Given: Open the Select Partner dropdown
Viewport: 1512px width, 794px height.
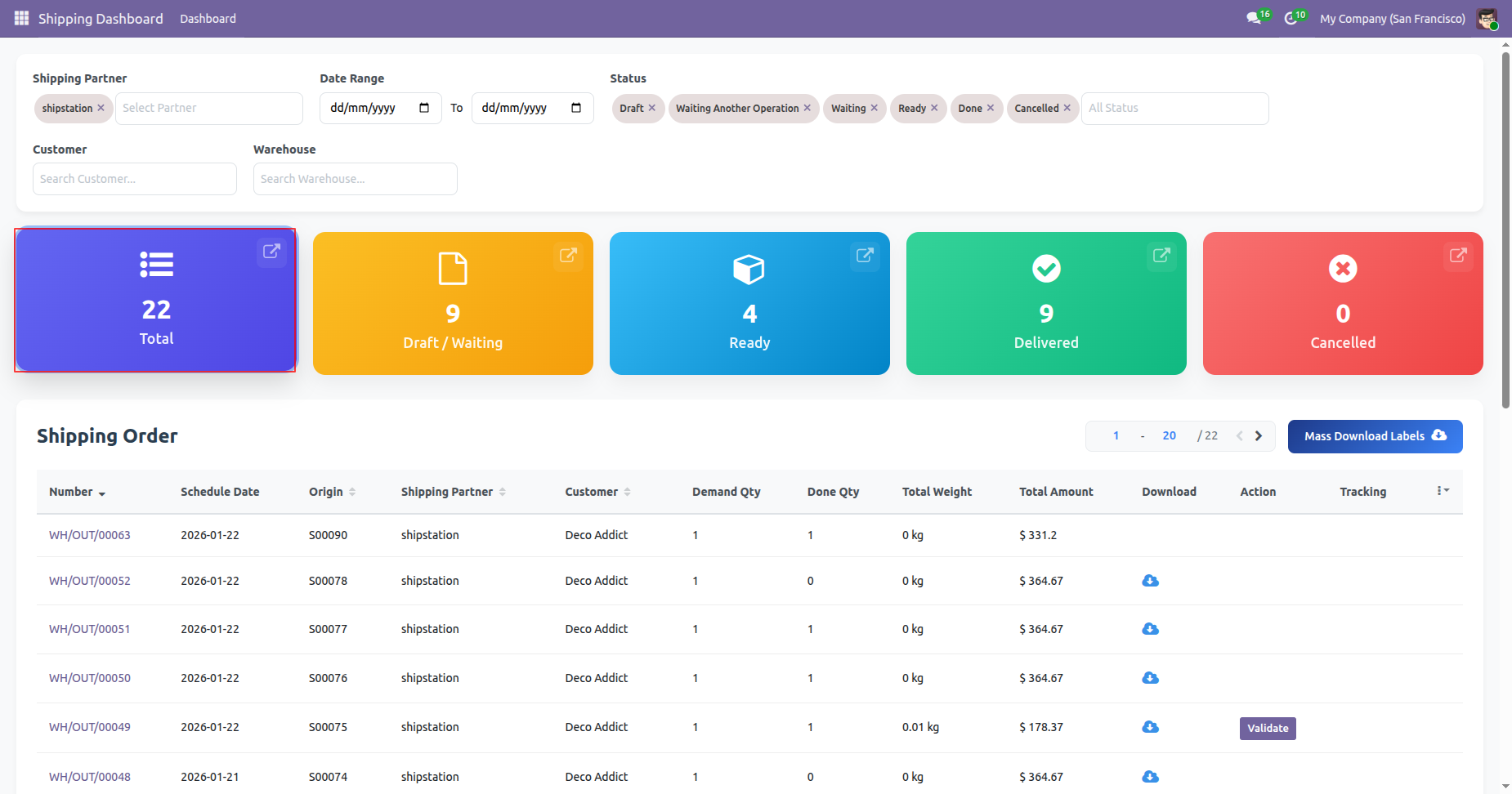Looking at the screenshot, I should tap(208, 108).
